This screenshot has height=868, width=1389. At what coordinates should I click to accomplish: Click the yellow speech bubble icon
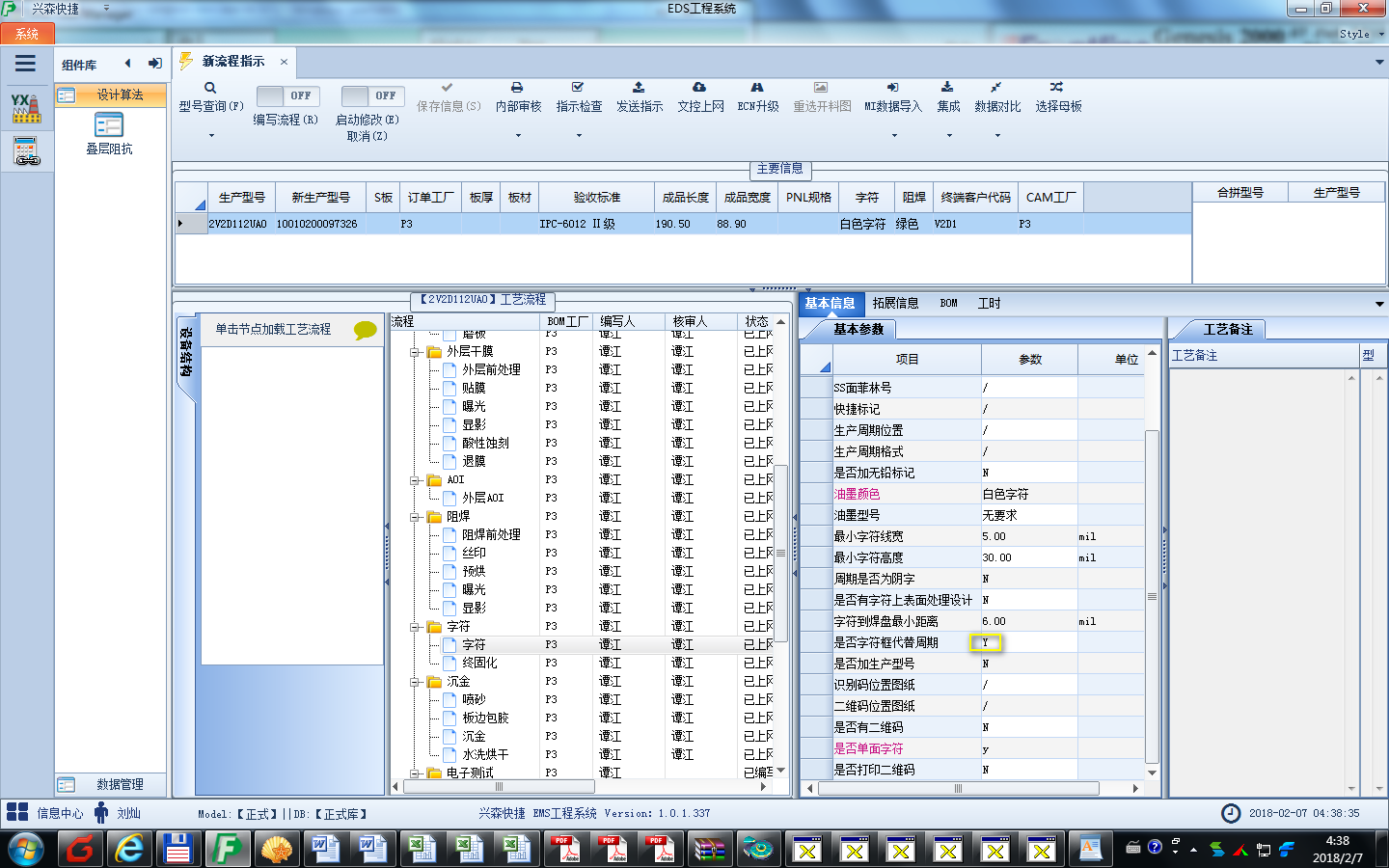point(366,330)
